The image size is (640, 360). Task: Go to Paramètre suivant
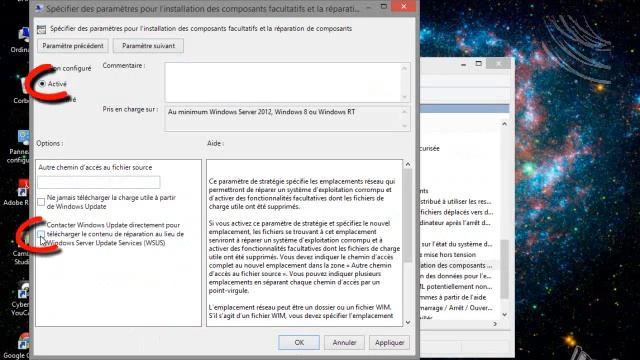(148, 46)
